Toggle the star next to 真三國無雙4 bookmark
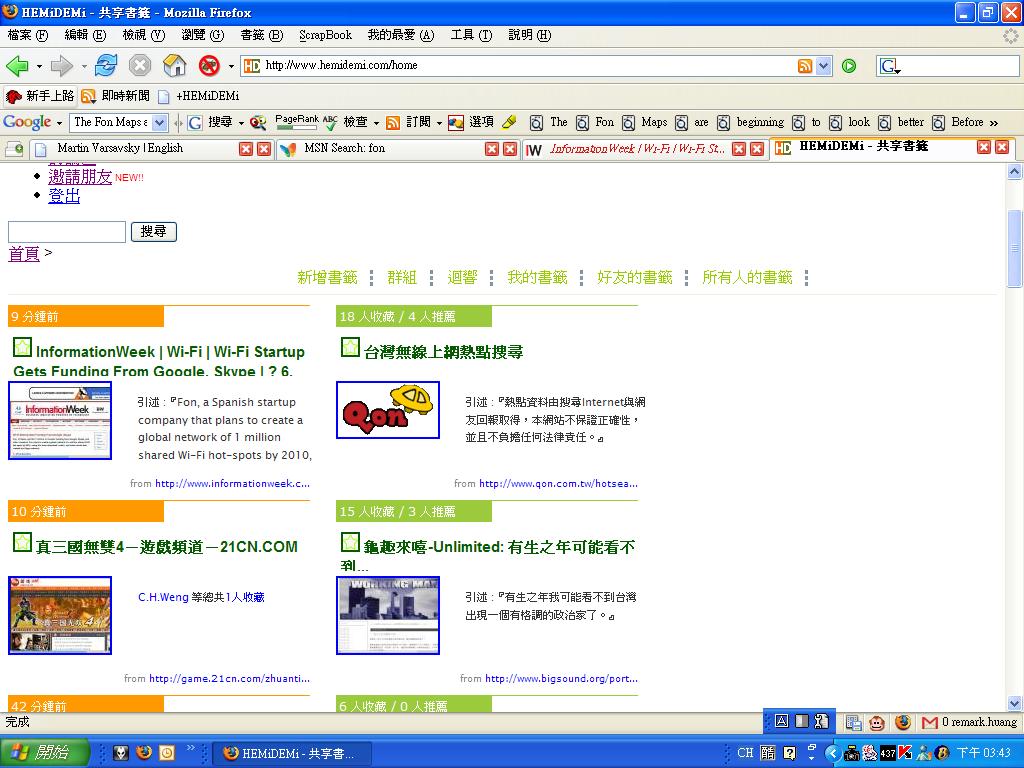1024x768 pixels. pos(22,543)
